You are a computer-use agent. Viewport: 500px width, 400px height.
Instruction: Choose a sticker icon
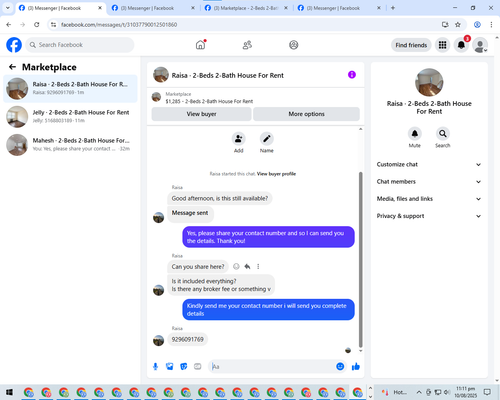pos(184,367)
